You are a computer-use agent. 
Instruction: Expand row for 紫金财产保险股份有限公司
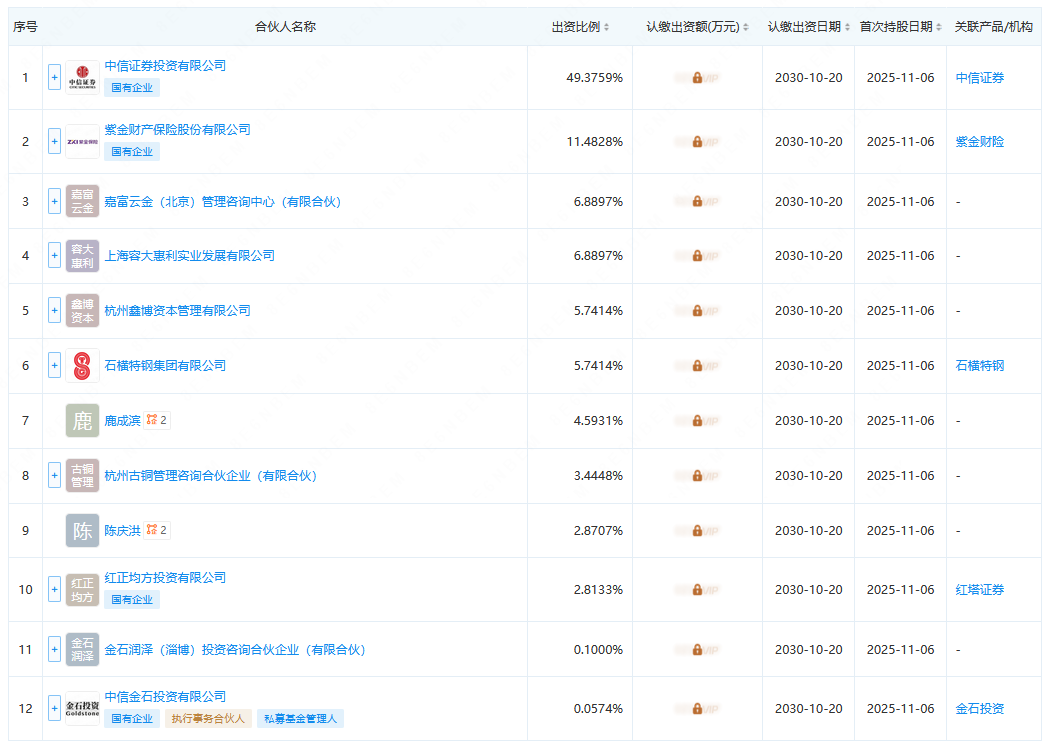(x=54, y=141)
